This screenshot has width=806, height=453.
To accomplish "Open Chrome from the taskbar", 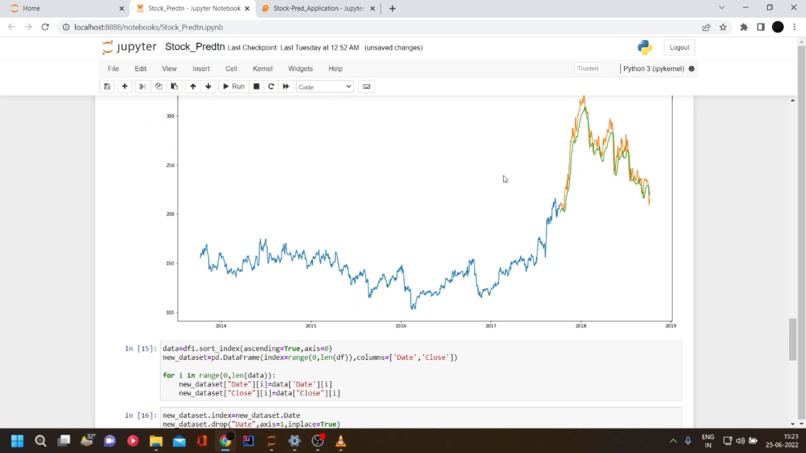I will tap(225, 441).
